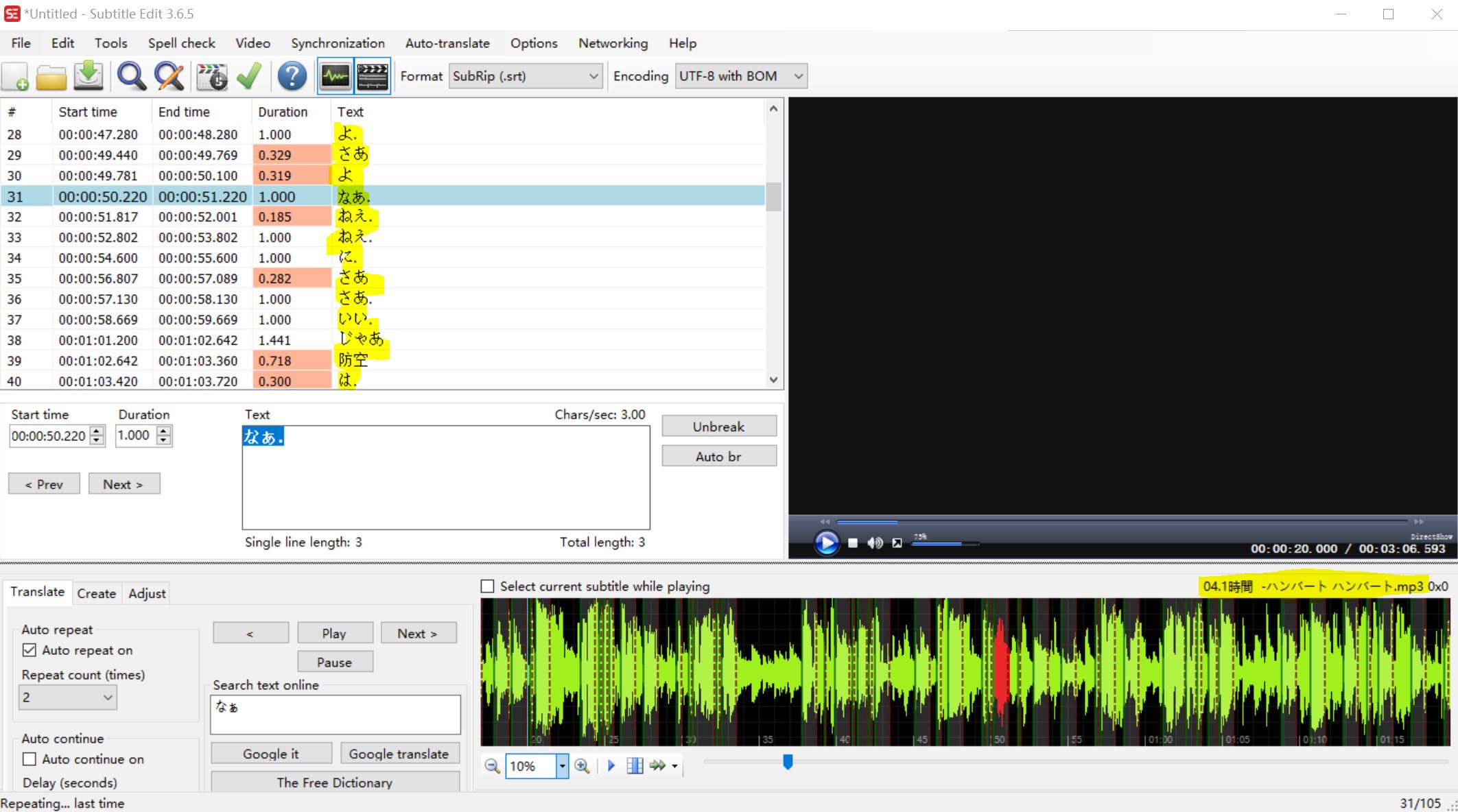Check Select current subtitle while playing

tap(488, 586)
